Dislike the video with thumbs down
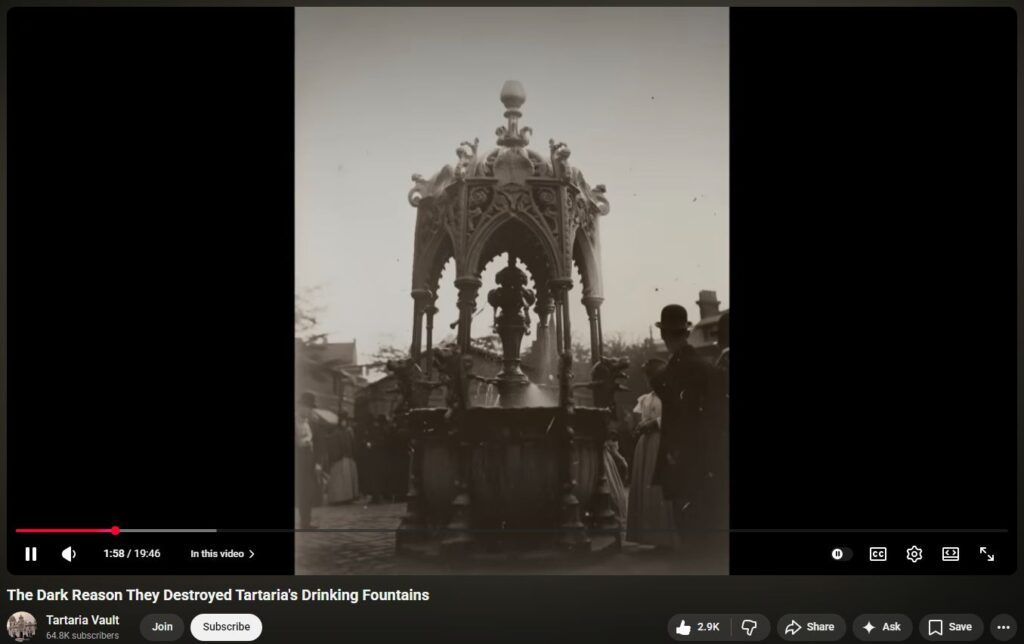 pyautogui.click(x=750, y=627)
